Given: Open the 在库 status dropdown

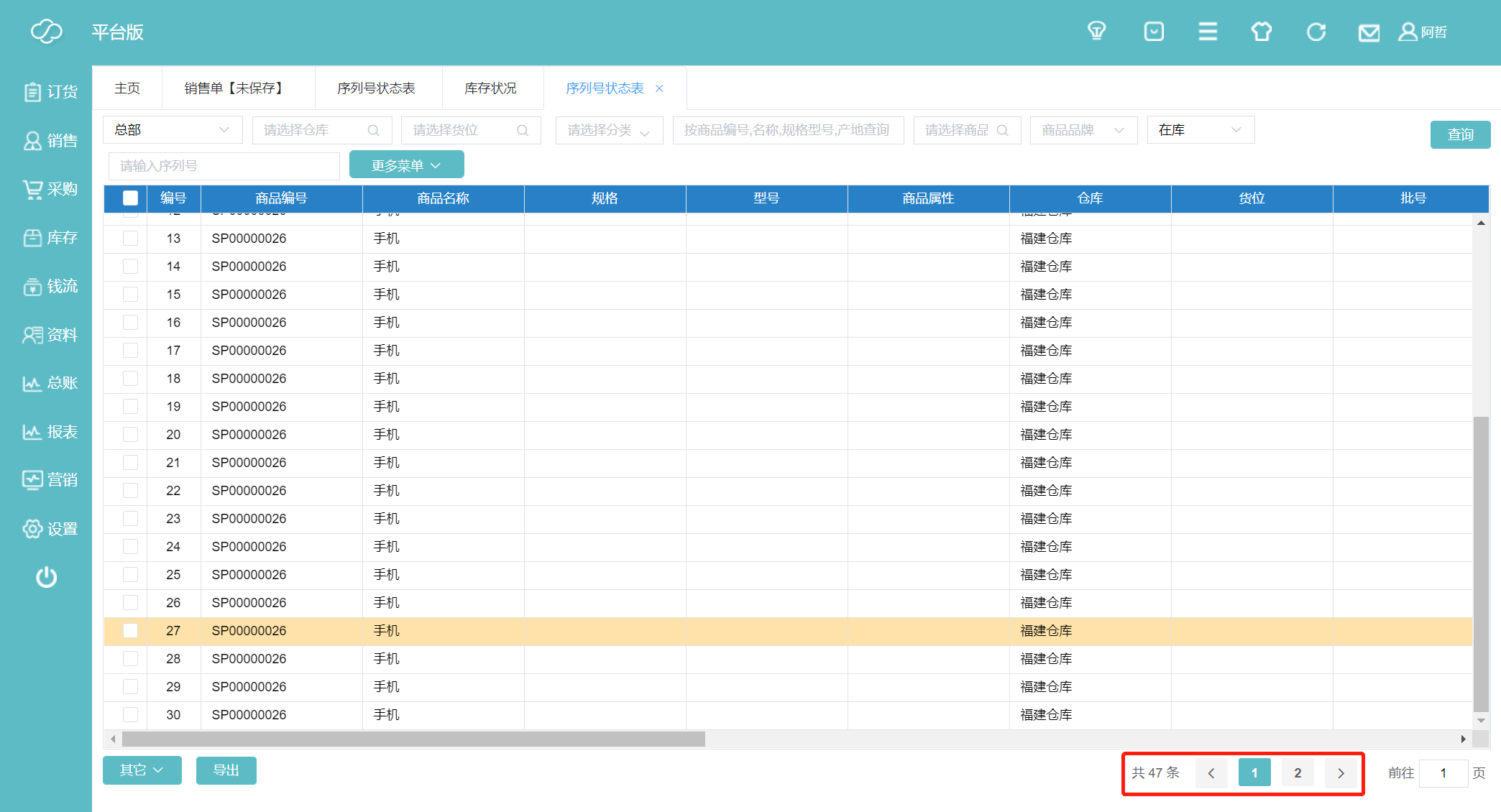Looking at the screenshot, I should tap(1200, 130).
